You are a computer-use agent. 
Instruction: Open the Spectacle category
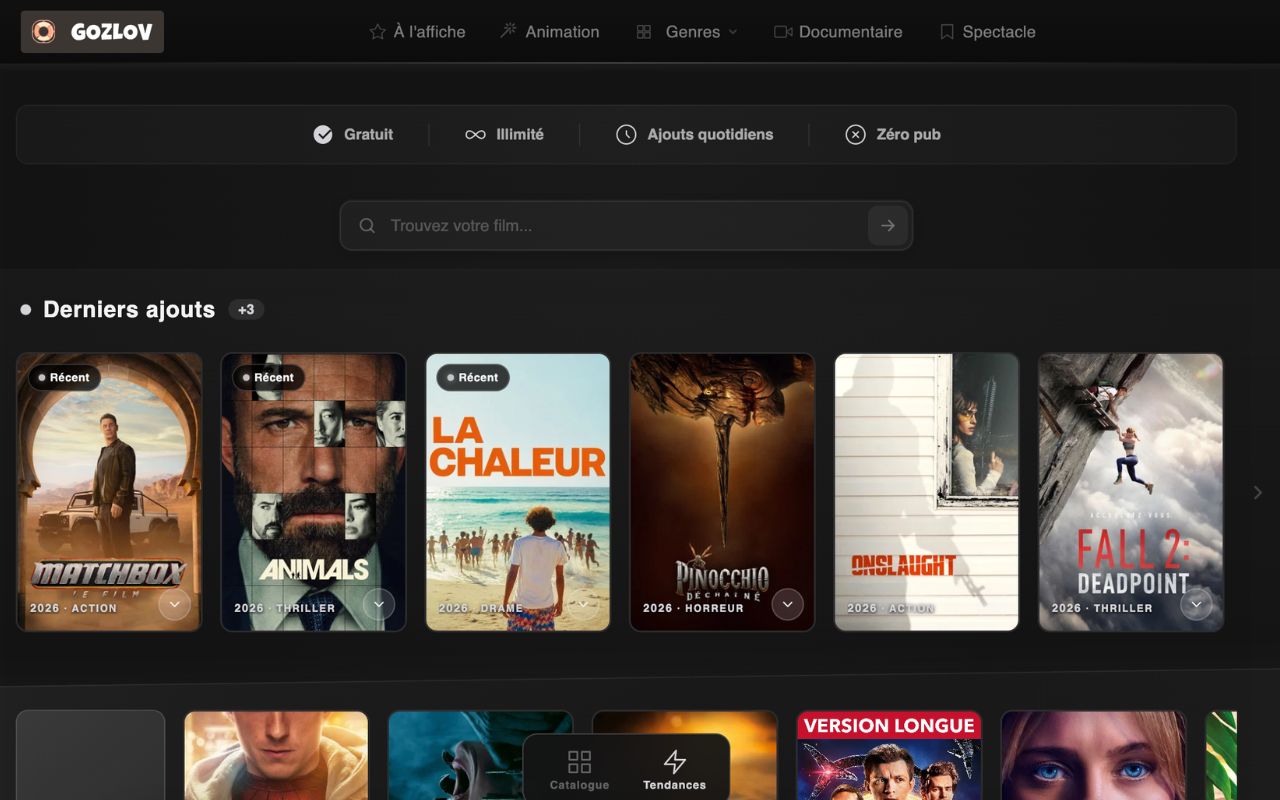coord(987,32)
